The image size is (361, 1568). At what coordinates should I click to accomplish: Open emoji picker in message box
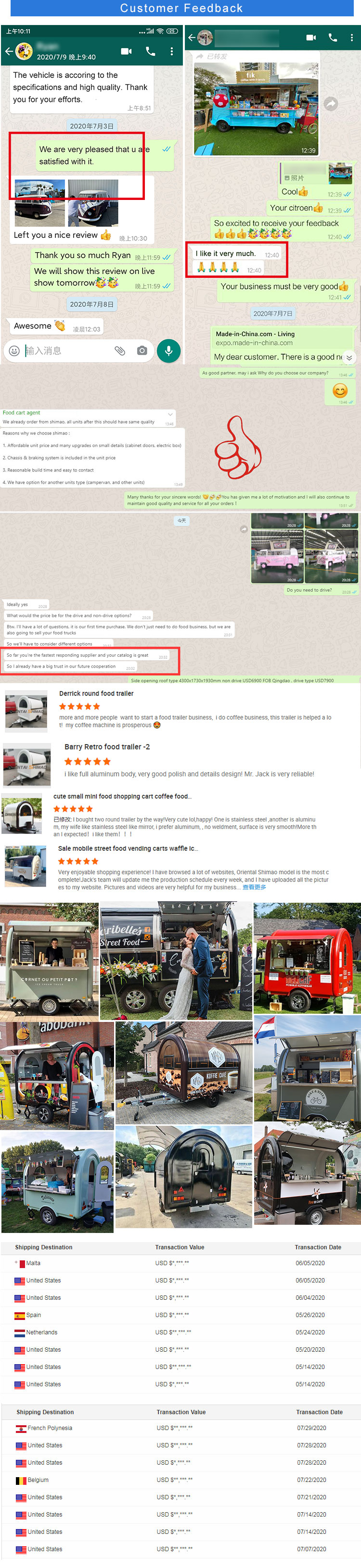click(14, 350)
